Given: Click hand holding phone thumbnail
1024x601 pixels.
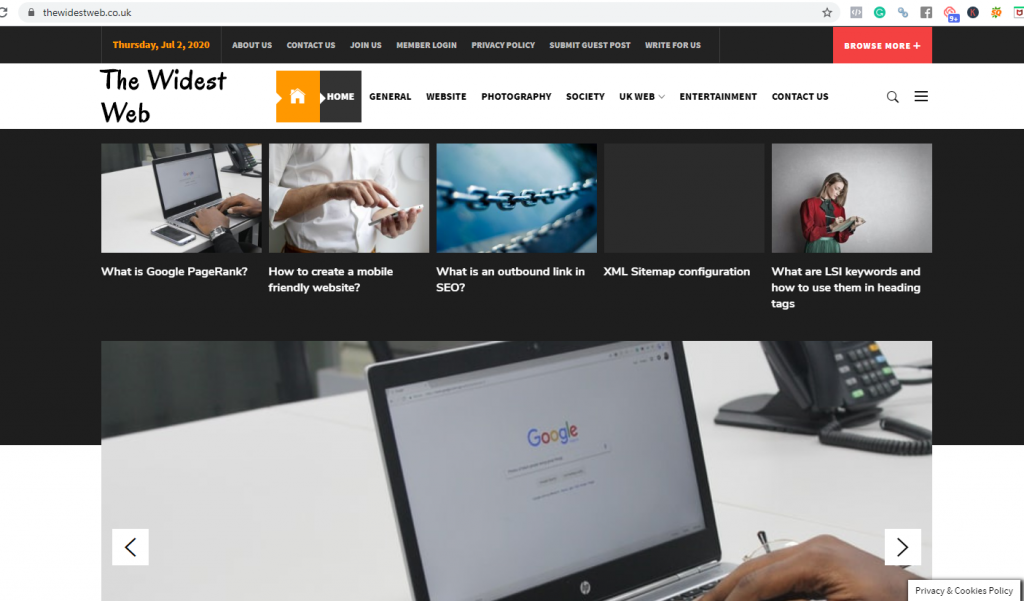Looking at the screenshot, I should (349, 198).
